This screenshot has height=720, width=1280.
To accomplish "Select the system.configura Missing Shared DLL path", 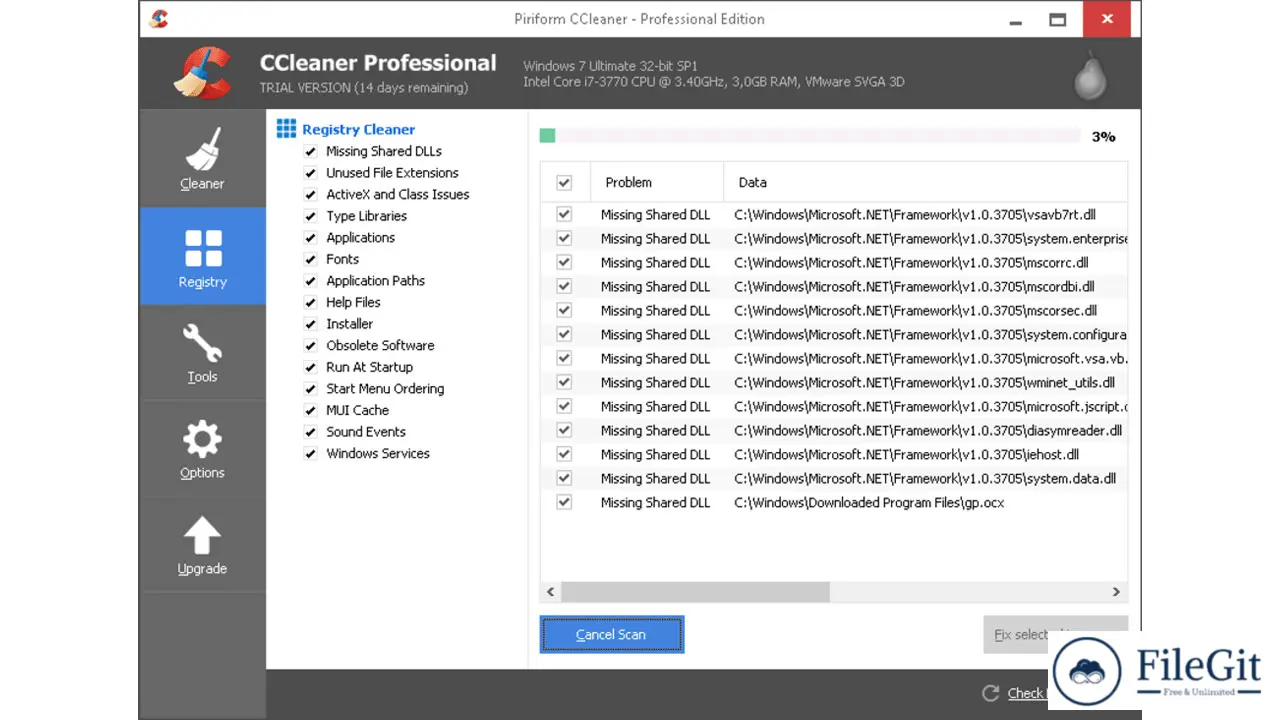I will click(x=931, y=334).
